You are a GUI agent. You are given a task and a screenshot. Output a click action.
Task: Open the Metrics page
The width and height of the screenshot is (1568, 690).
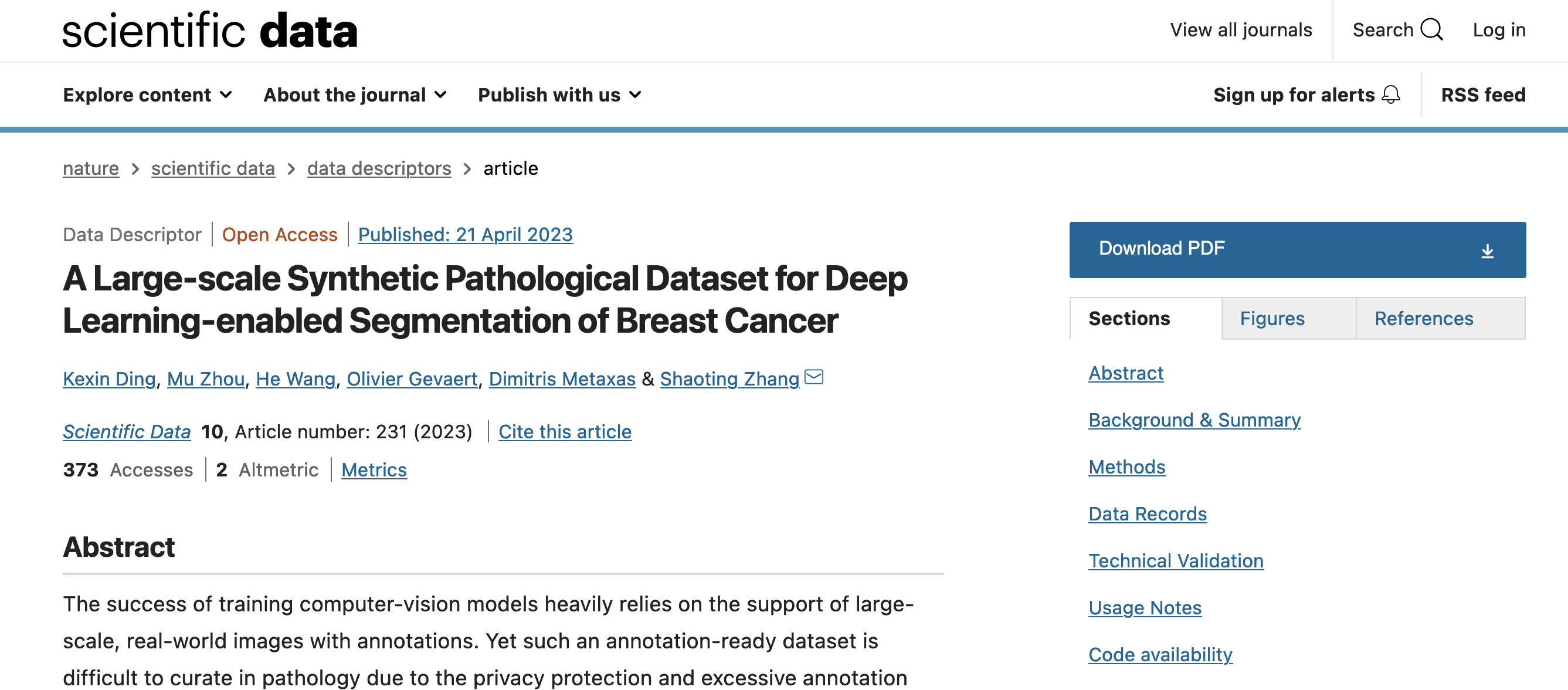[x=374, y=469]
